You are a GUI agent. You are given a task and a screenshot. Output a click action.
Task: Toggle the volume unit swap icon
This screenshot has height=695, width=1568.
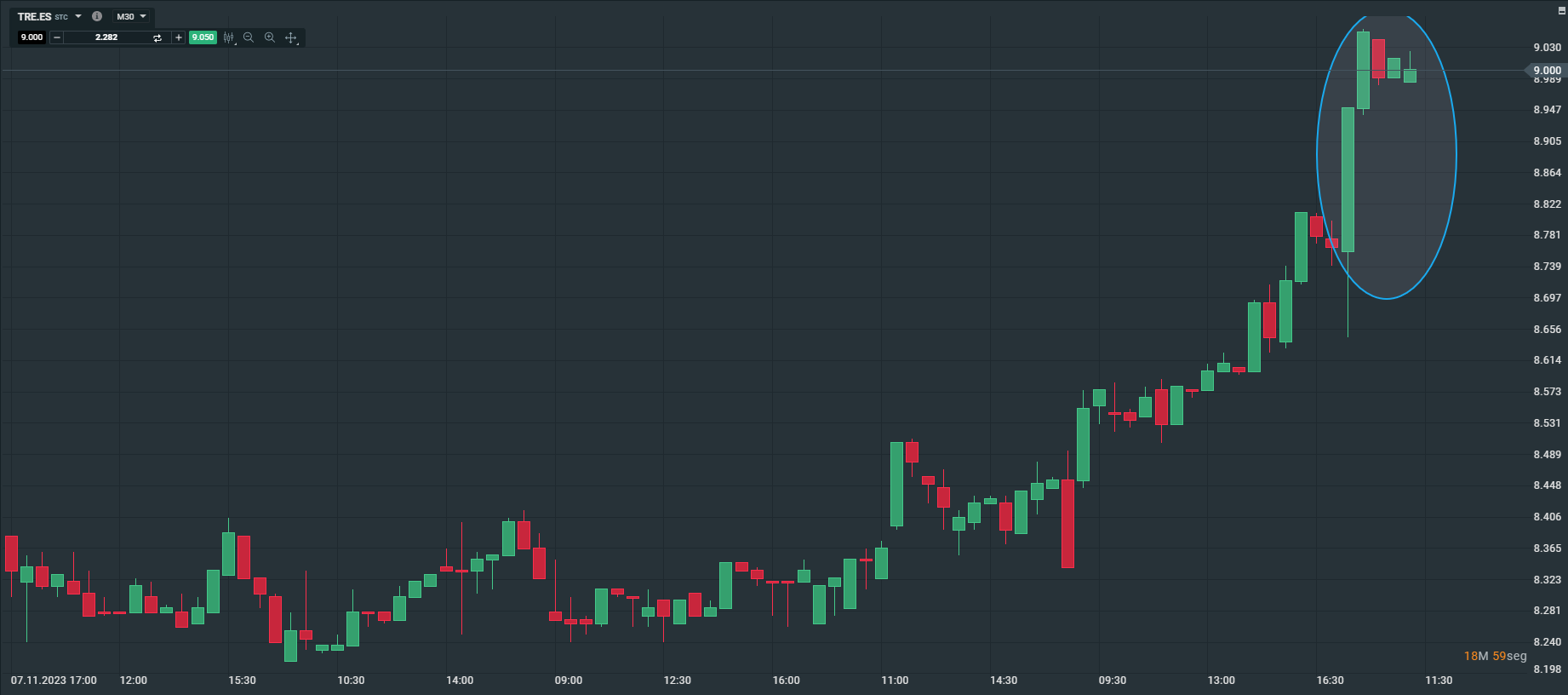(157, 37)
